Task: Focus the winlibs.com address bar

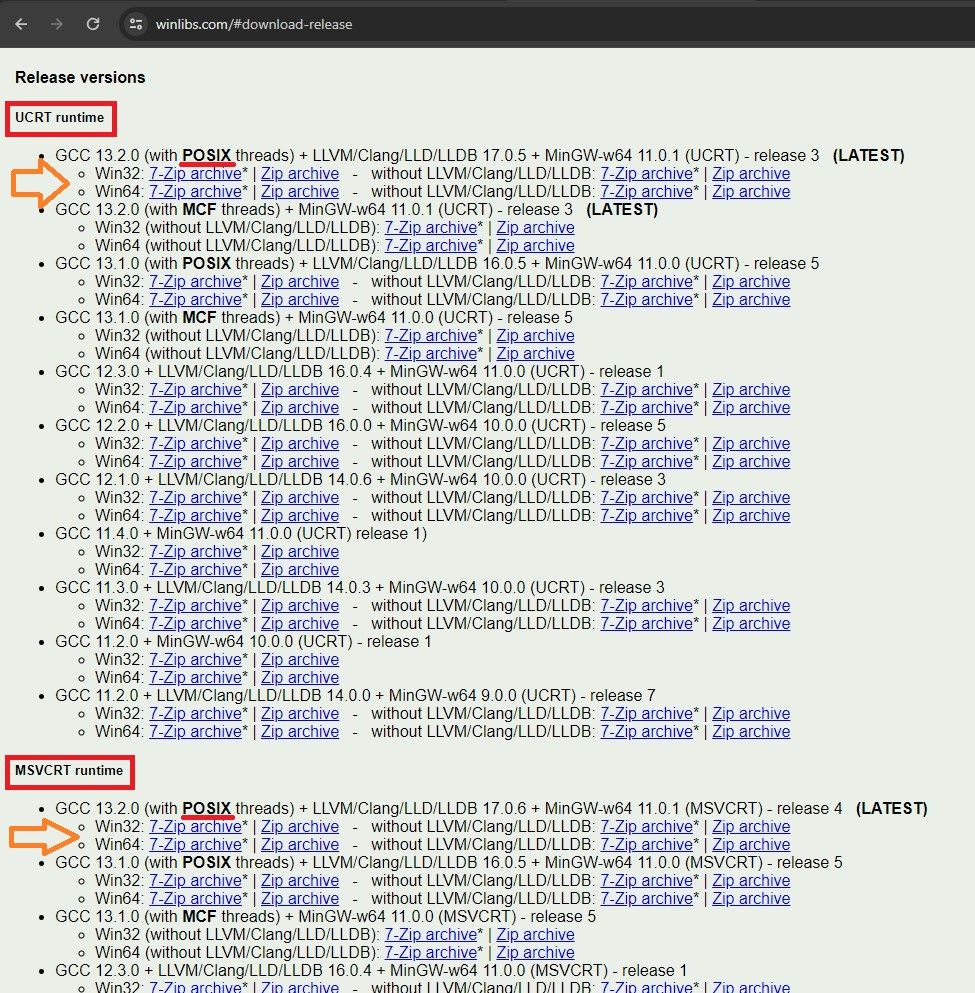Action: pyautogui.click(x=253, y=24)
